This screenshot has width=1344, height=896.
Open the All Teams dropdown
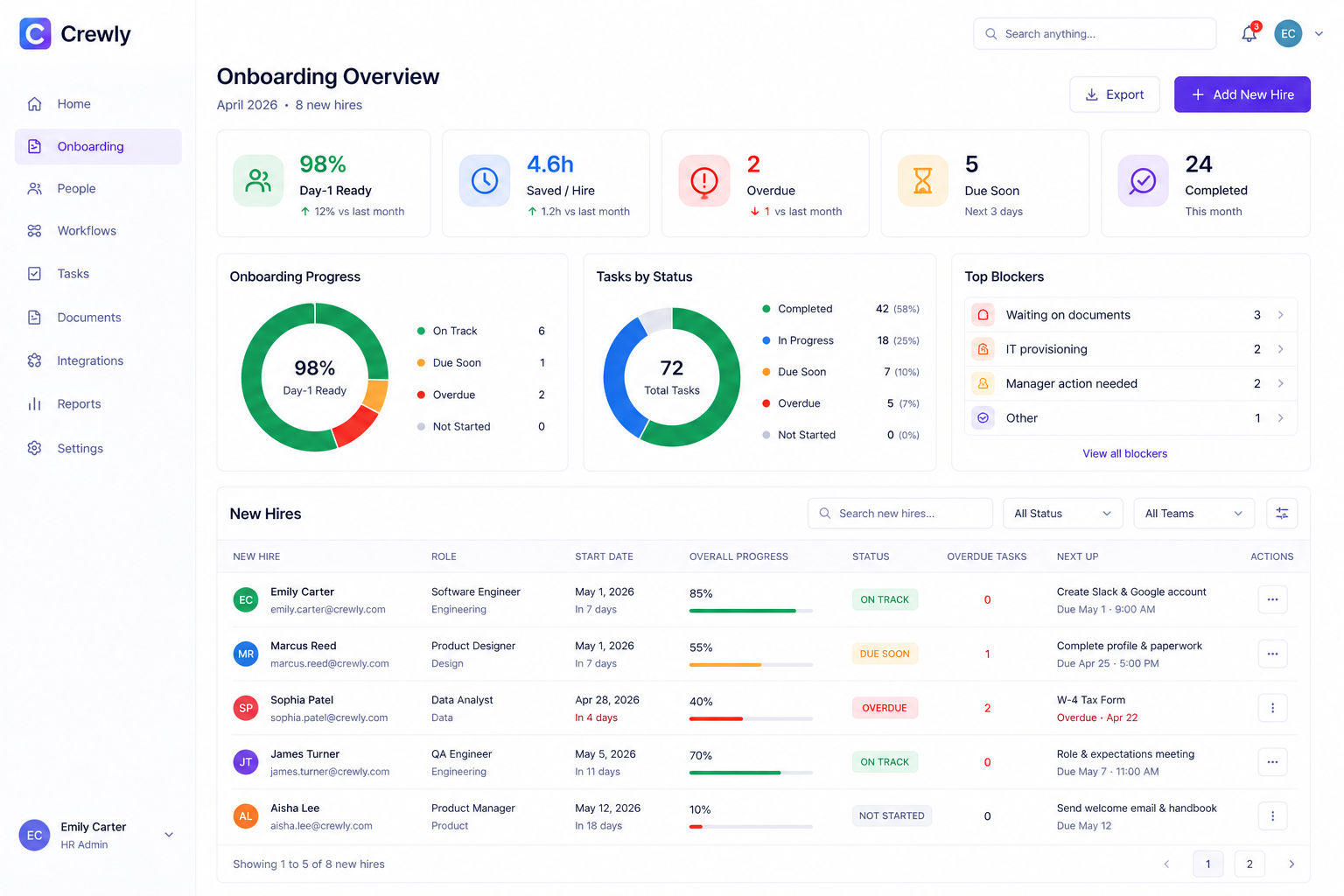[1193, 514]
